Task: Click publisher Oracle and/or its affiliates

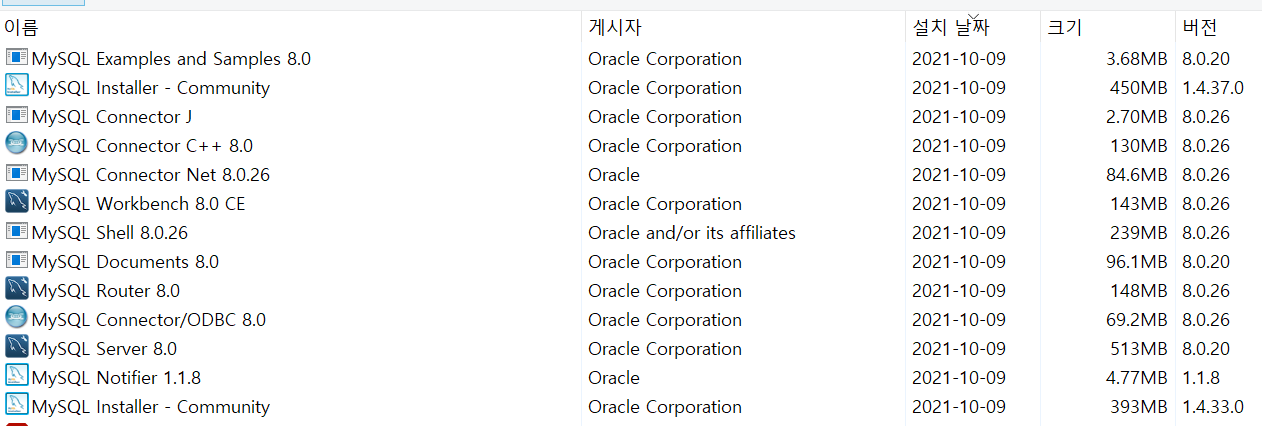Action: [692, 233]
